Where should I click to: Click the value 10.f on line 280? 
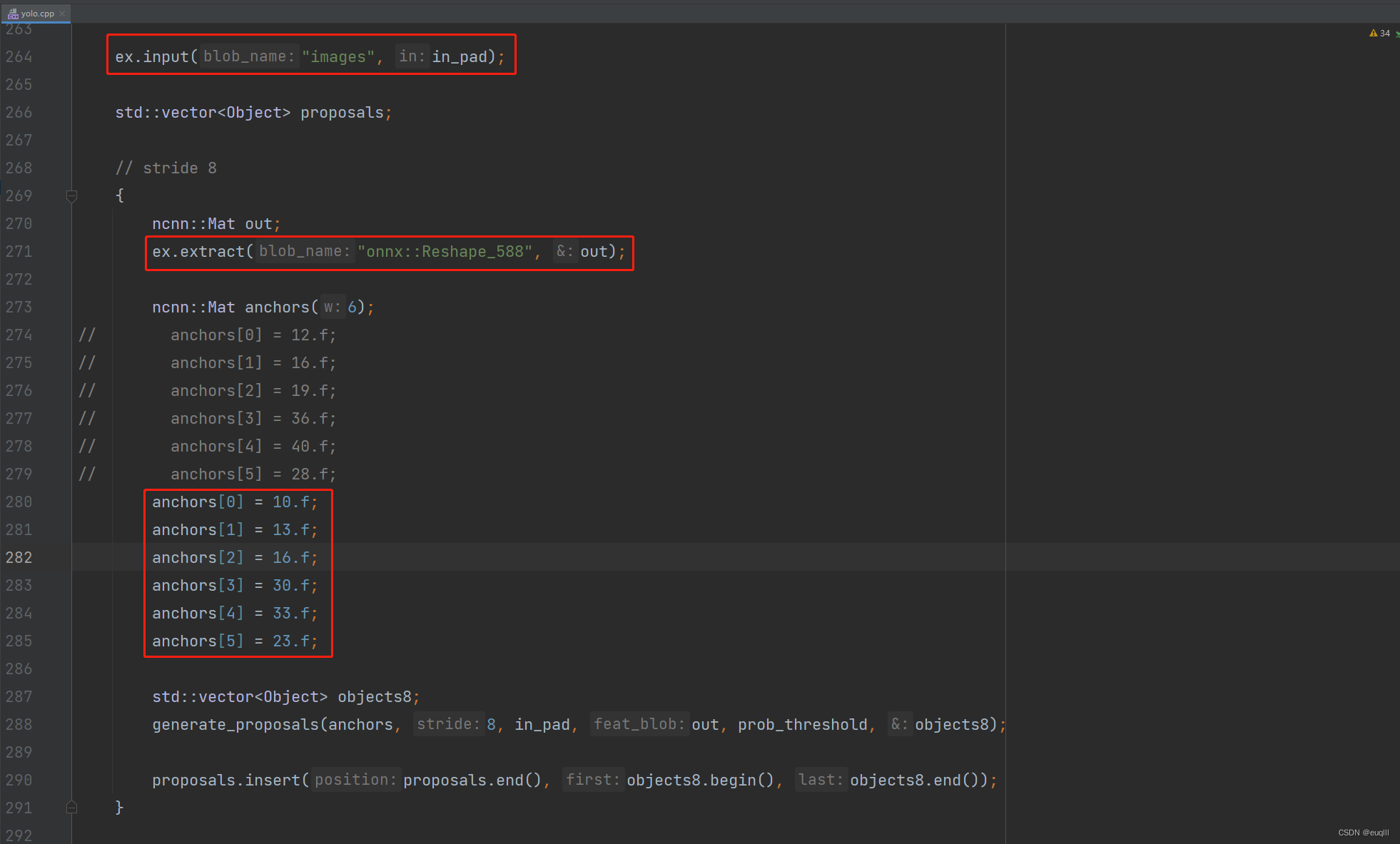click(x=291, y=502)
